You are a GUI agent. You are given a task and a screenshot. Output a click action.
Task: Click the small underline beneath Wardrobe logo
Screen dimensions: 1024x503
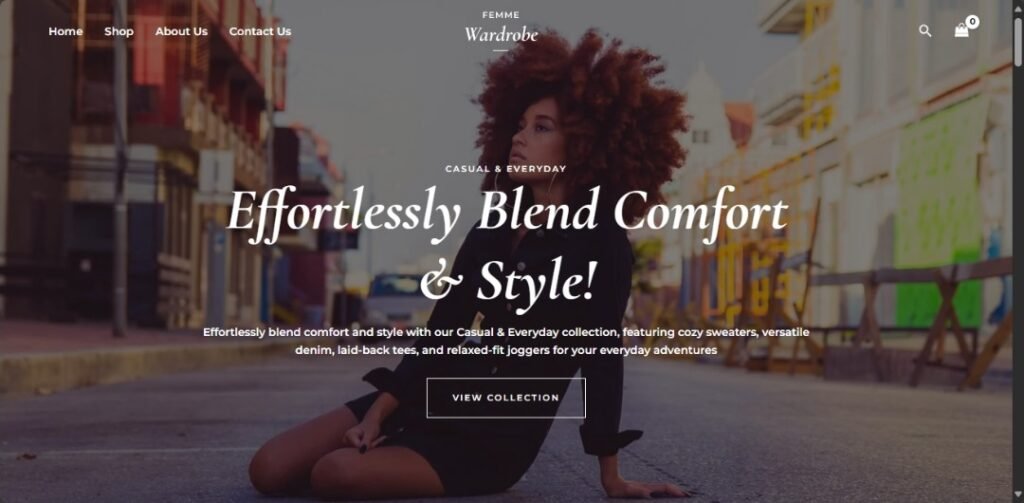click(x=500, y=50)
